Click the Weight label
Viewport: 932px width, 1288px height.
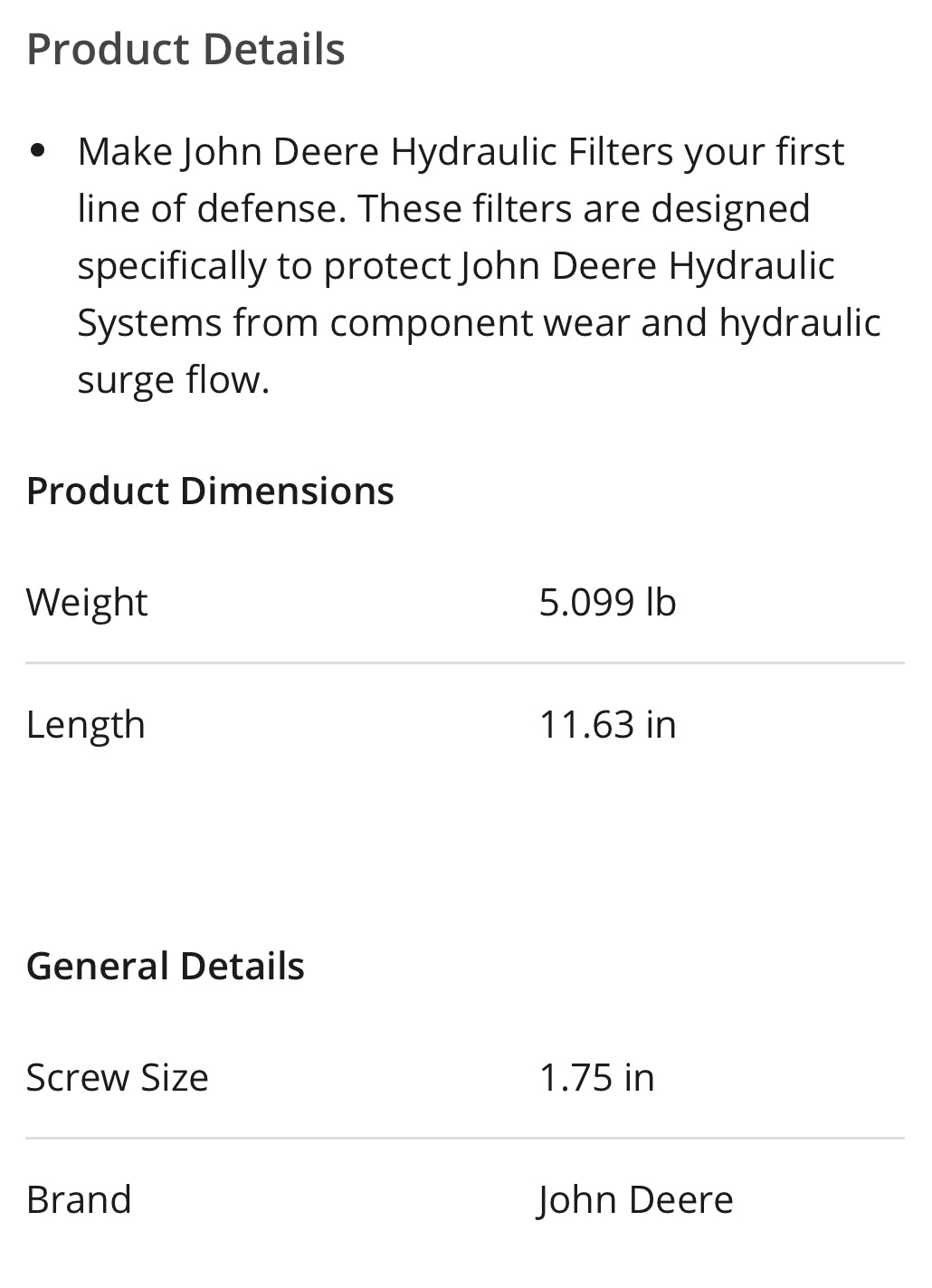(87, 603)
